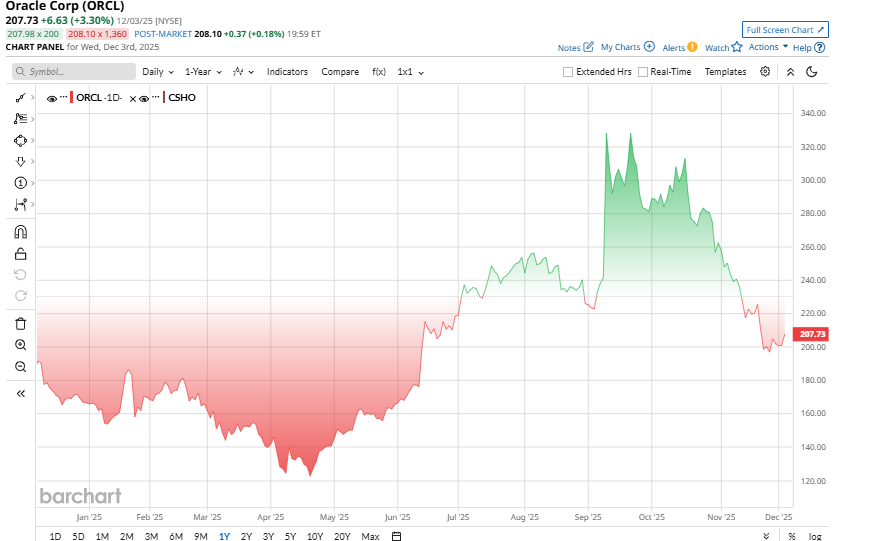Zoom in using the magnifier plus icon
This screenshot has height=541, width=891.
tap(20, 345)
